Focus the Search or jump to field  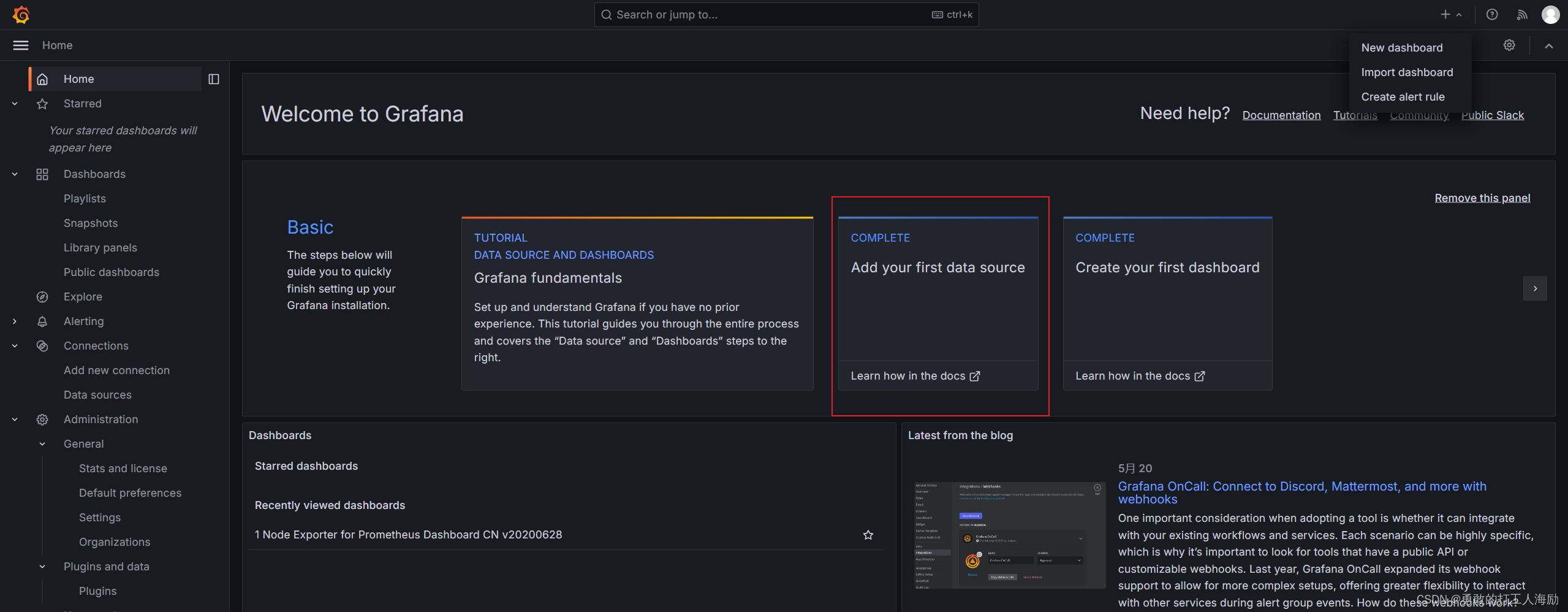(x=786, y=15)
